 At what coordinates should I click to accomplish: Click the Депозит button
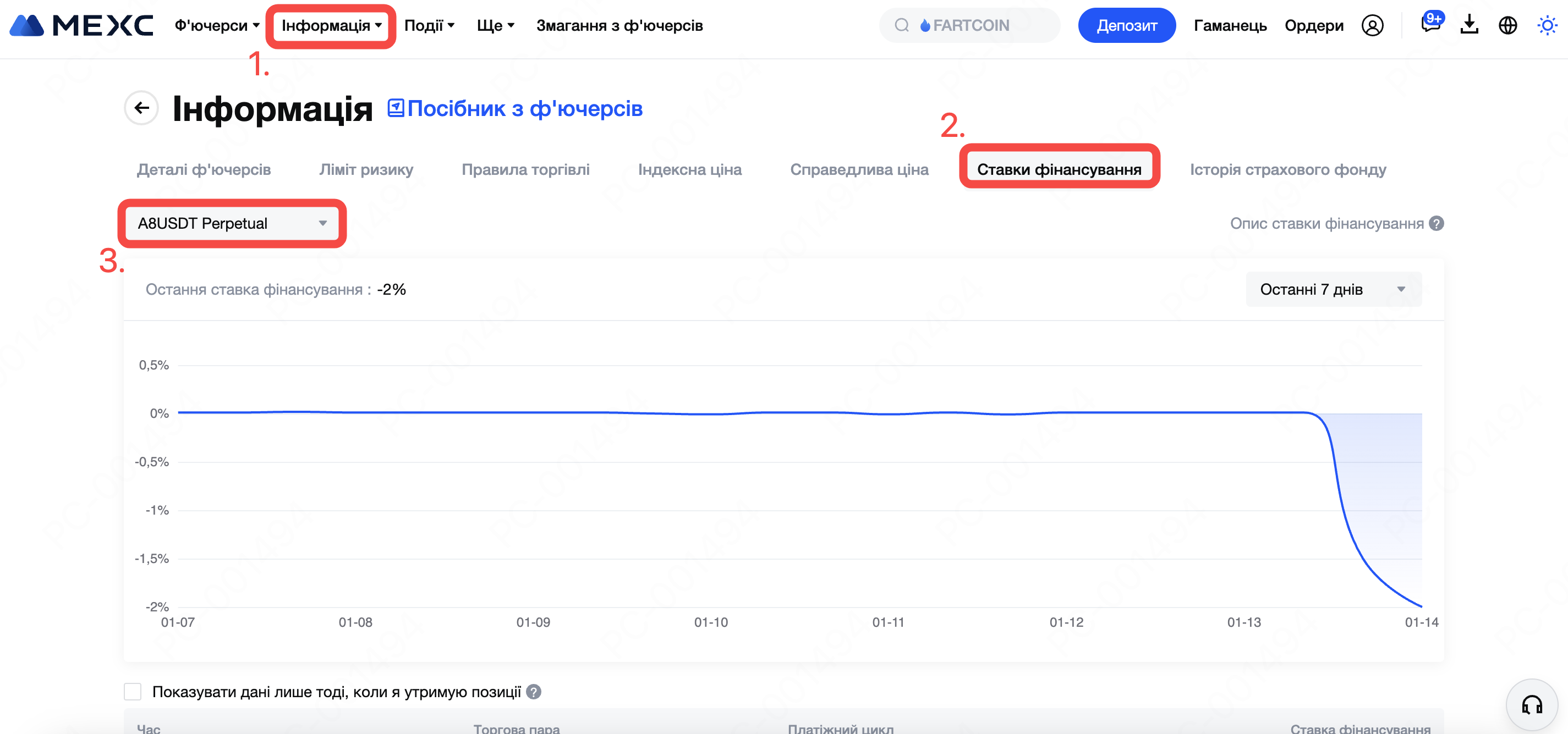[x=1126, y=25]
